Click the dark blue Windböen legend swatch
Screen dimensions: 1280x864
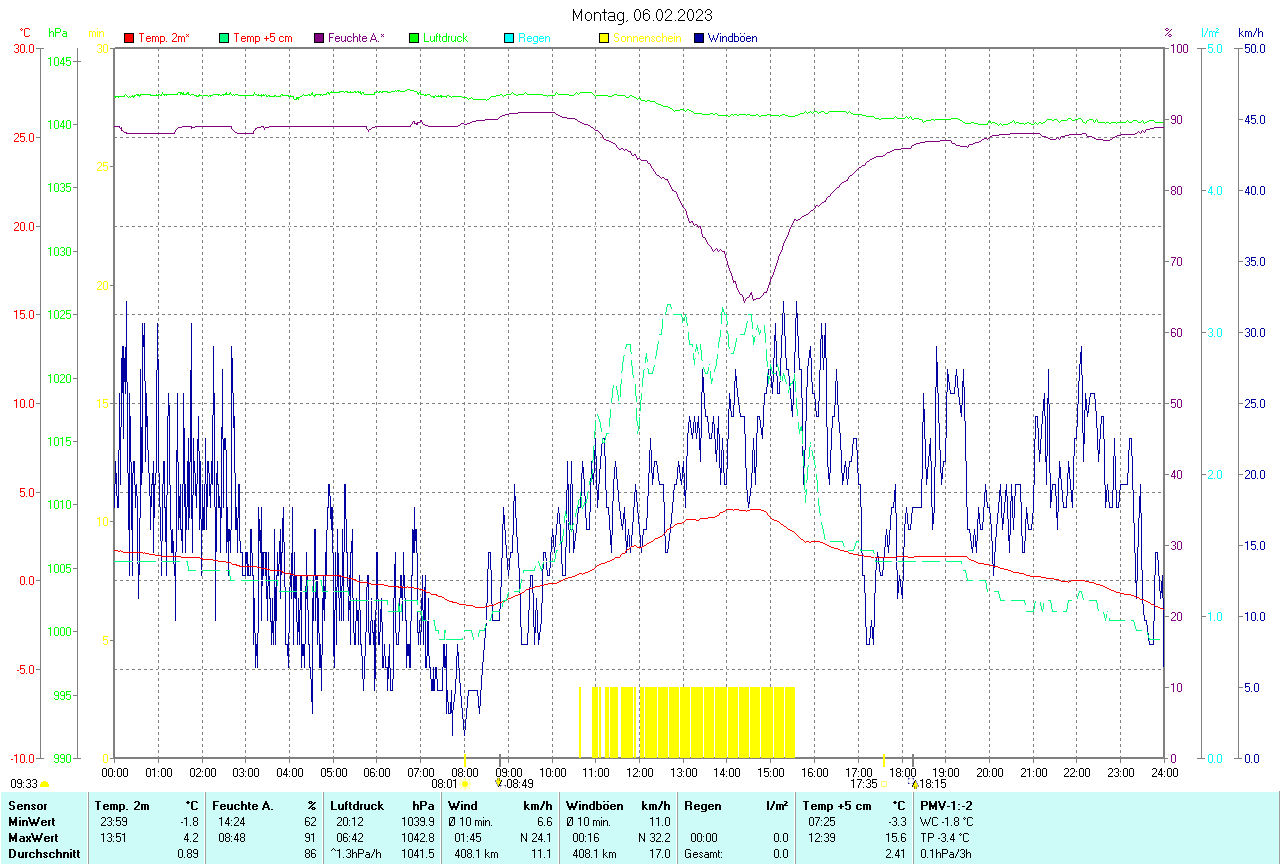tap(699, 38)
